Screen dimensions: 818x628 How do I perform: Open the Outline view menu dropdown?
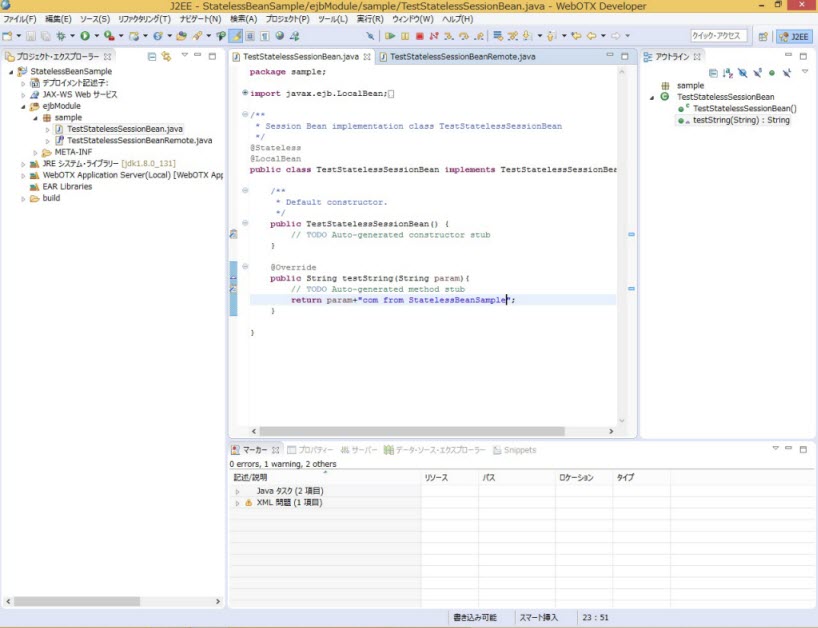805,73
